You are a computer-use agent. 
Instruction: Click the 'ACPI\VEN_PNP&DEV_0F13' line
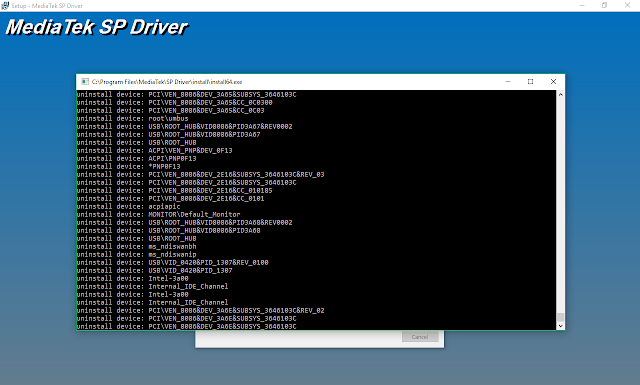155,150
